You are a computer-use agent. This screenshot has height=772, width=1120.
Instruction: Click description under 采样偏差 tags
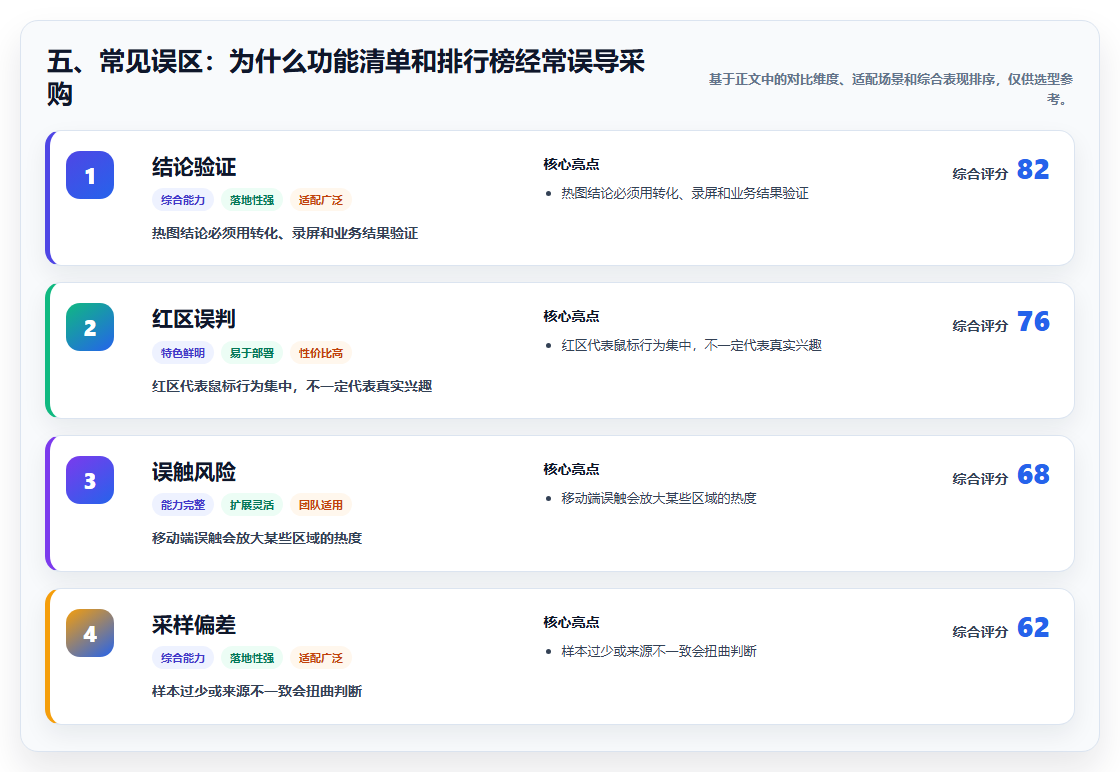(256, 691)
